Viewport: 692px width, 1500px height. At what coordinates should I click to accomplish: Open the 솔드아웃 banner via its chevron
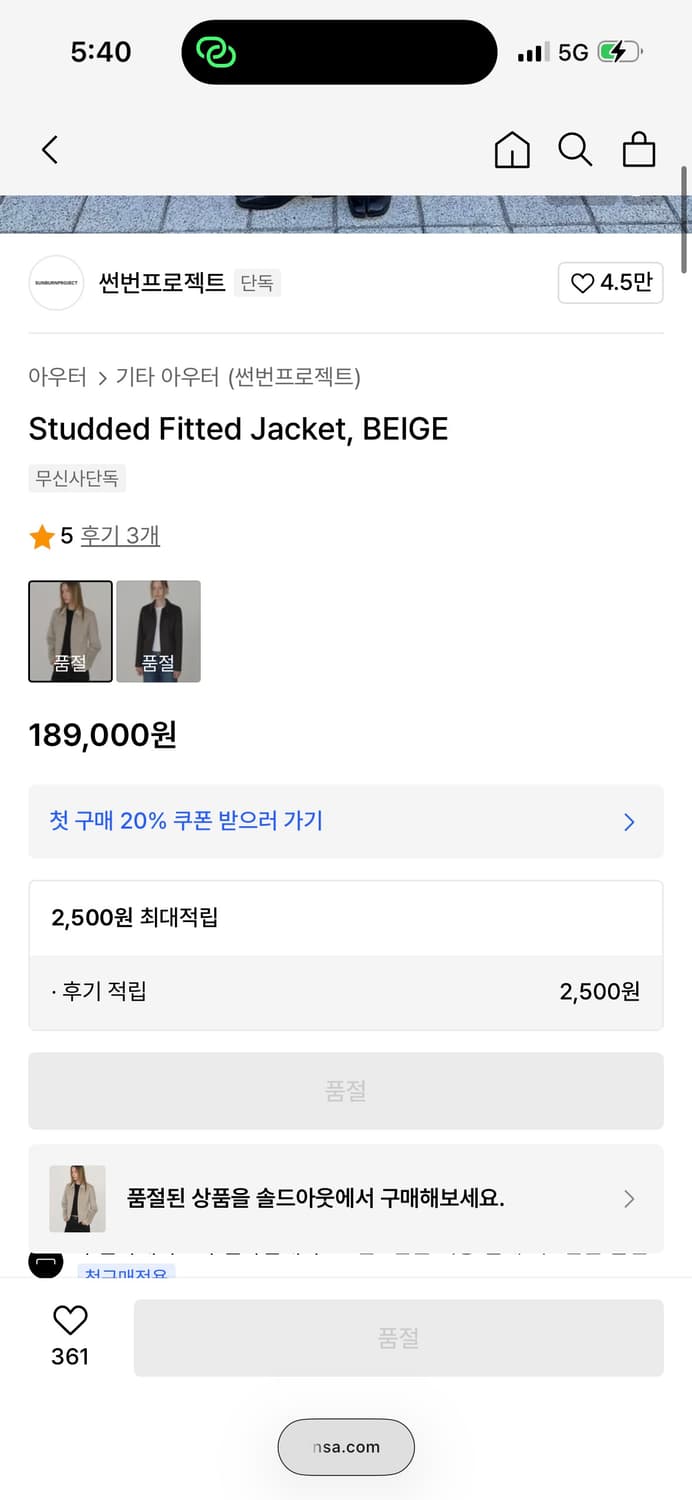tap(629, 1198)
